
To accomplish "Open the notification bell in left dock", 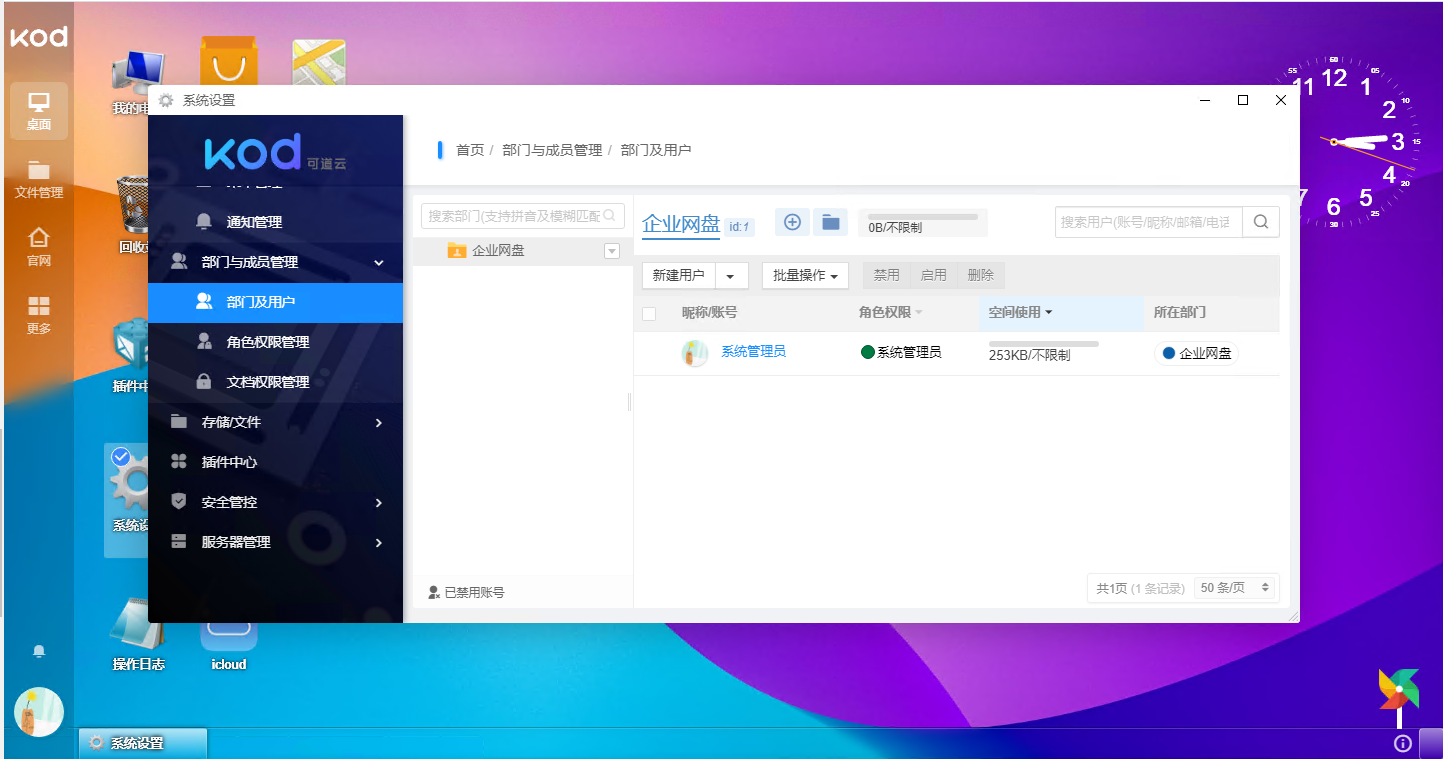I will [x=39, y=651].
